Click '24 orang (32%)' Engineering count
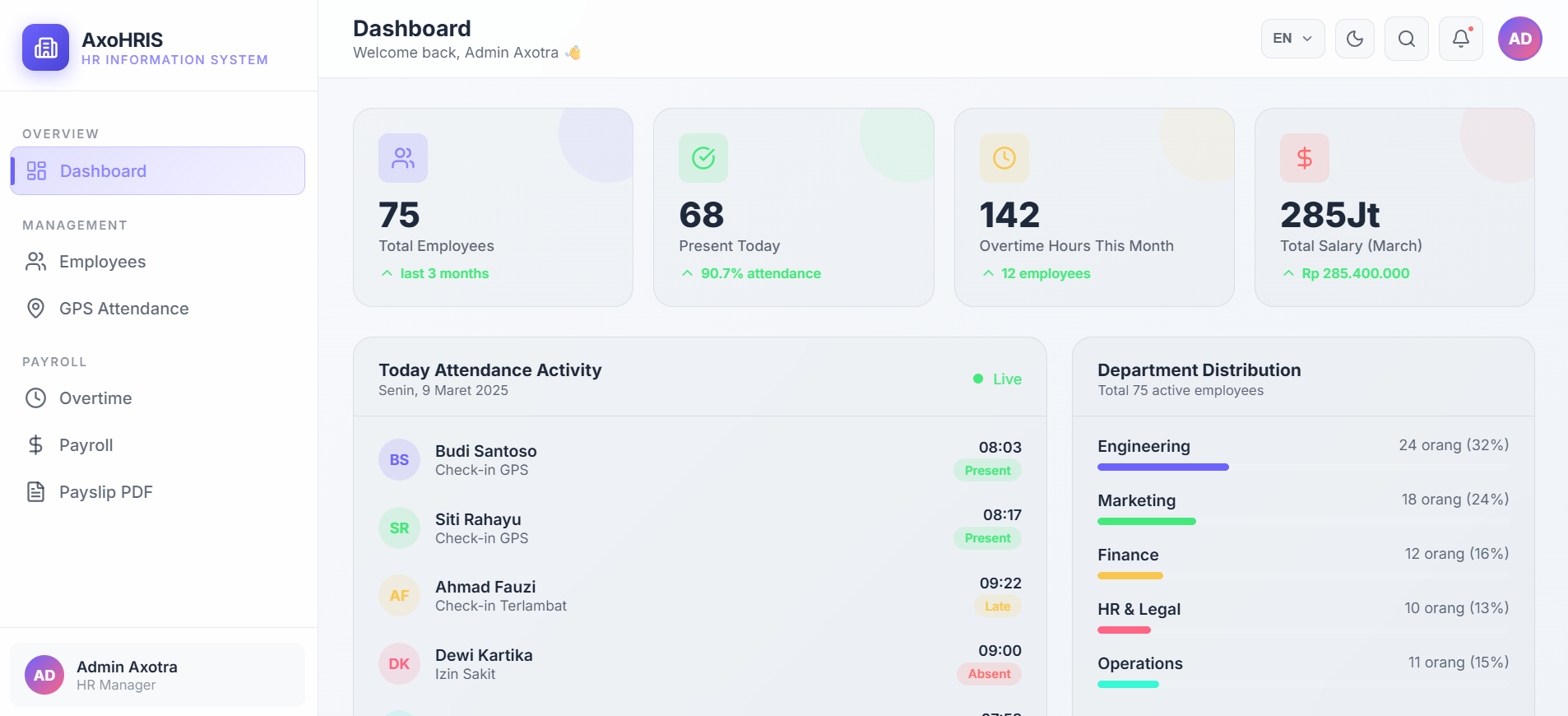 pyautogui.click(x=1454, y=445)
